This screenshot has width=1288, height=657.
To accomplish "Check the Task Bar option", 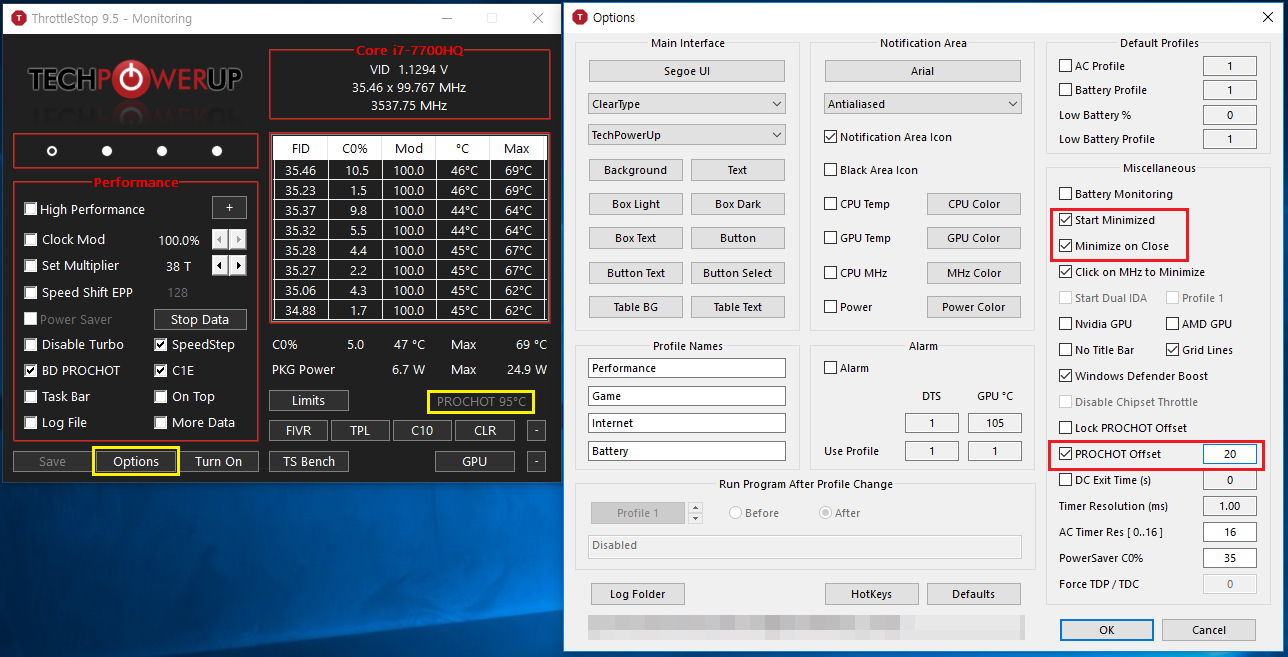I will pyautogui.click(x=31, y=397).
